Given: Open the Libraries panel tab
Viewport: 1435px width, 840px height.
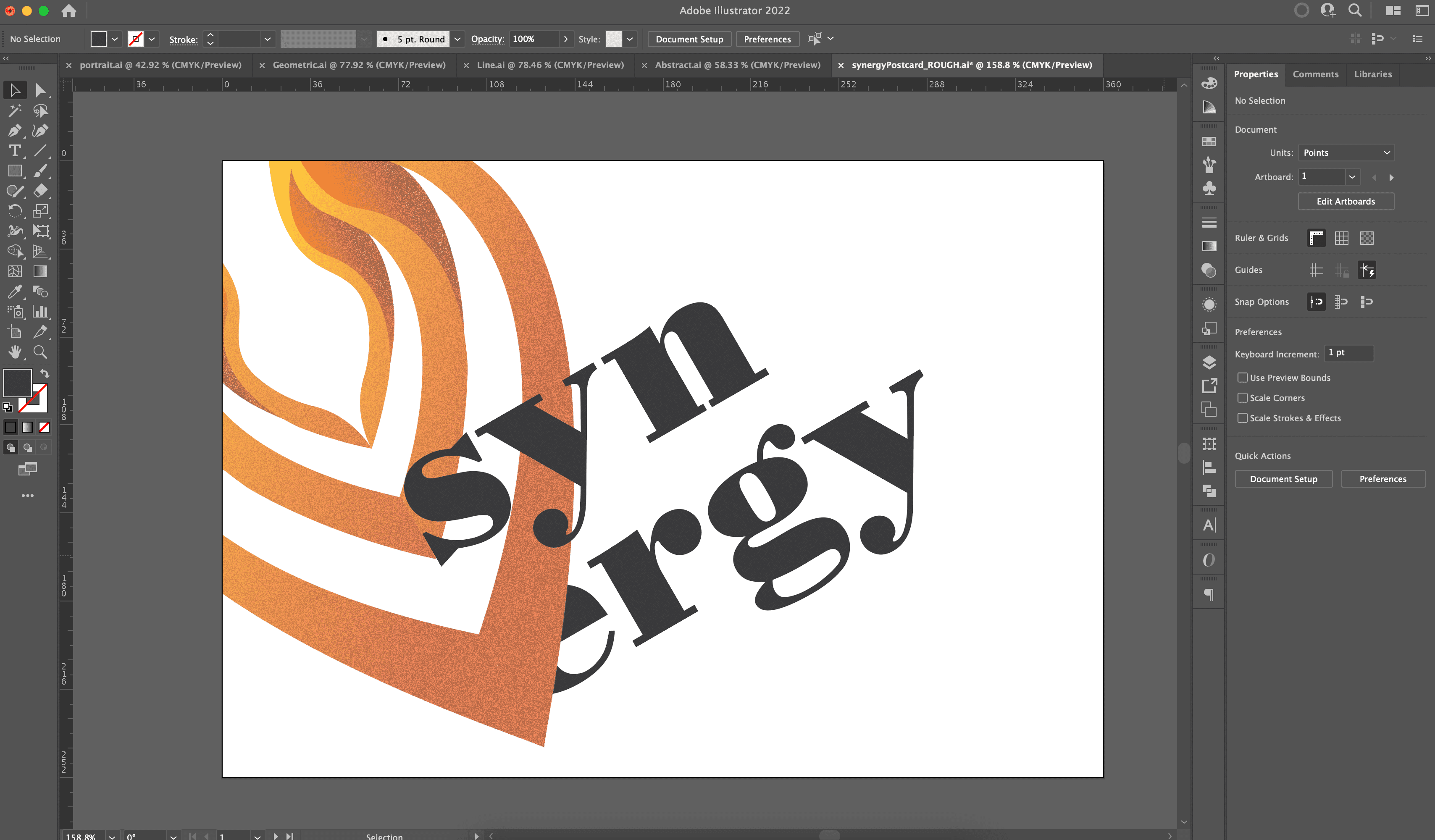Looking at the screenshot, I should click(x=1372, y=74).
